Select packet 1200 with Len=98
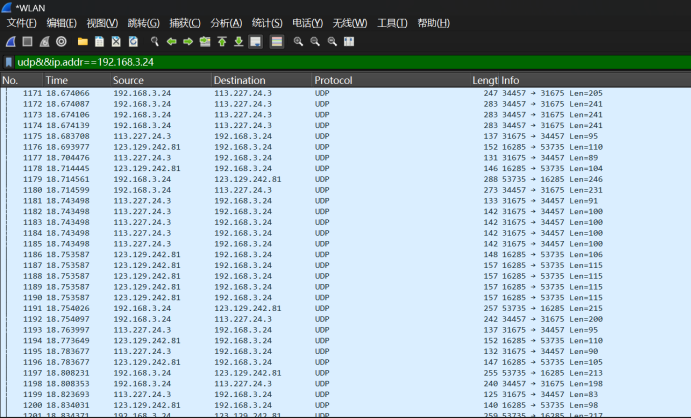This screenshot has width=691, height=418. [346, 405]
